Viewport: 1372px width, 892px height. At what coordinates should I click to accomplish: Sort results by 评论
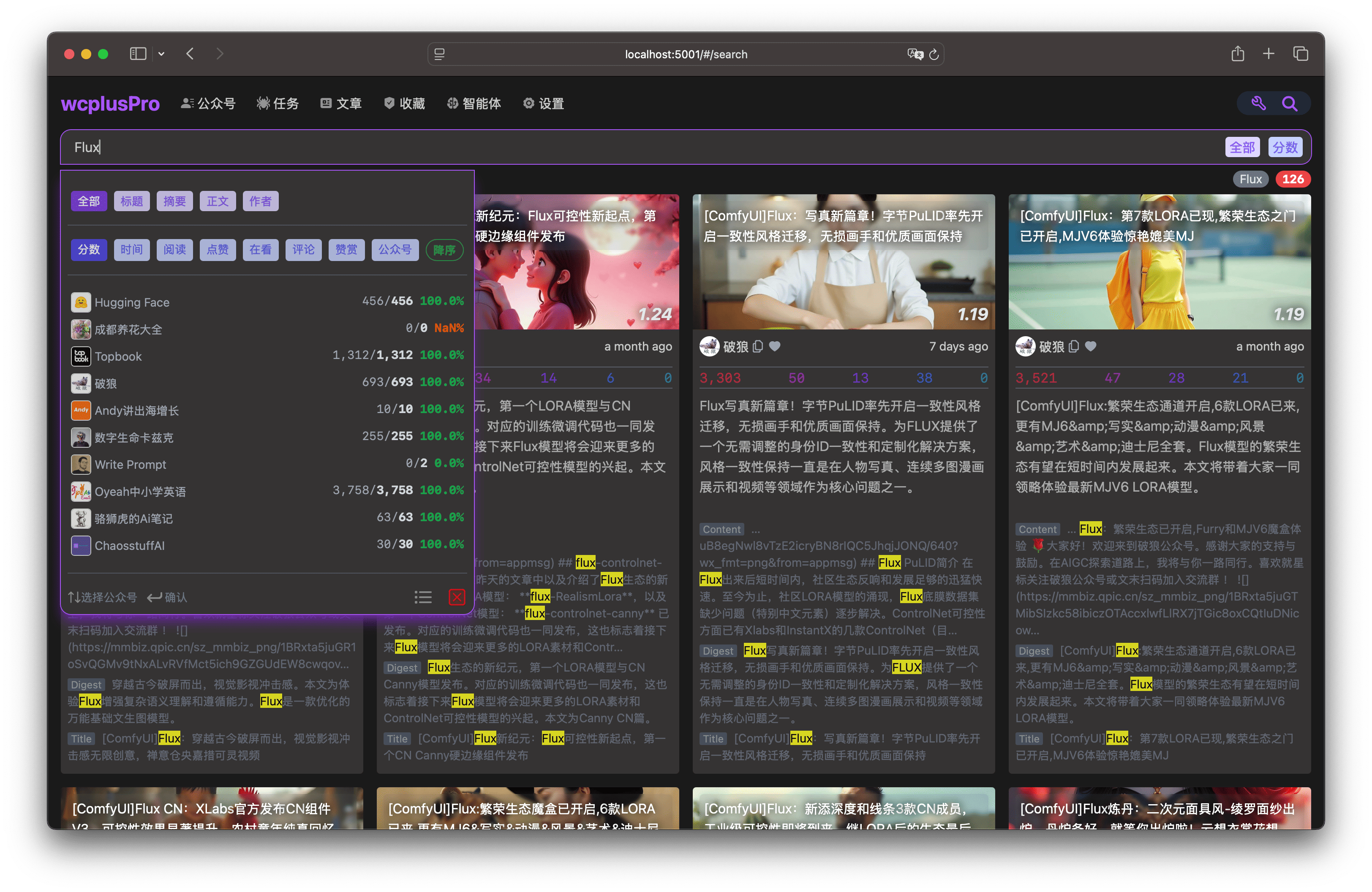303,250
